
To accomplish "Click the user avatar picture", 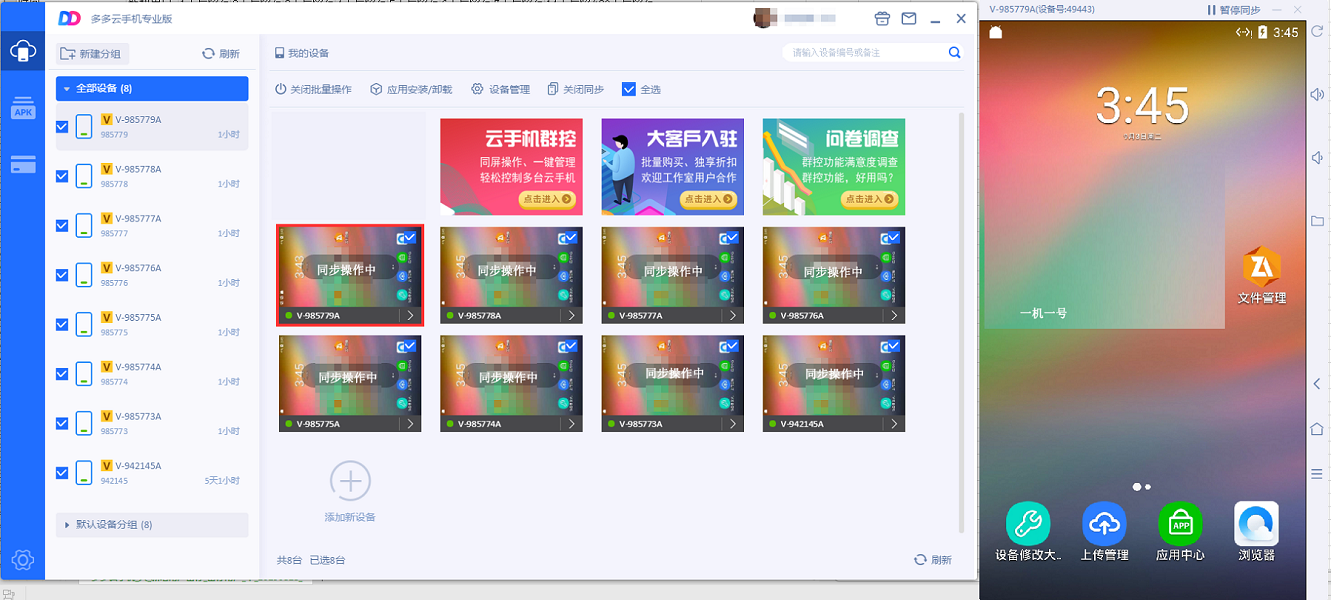I will click(763, 18).
